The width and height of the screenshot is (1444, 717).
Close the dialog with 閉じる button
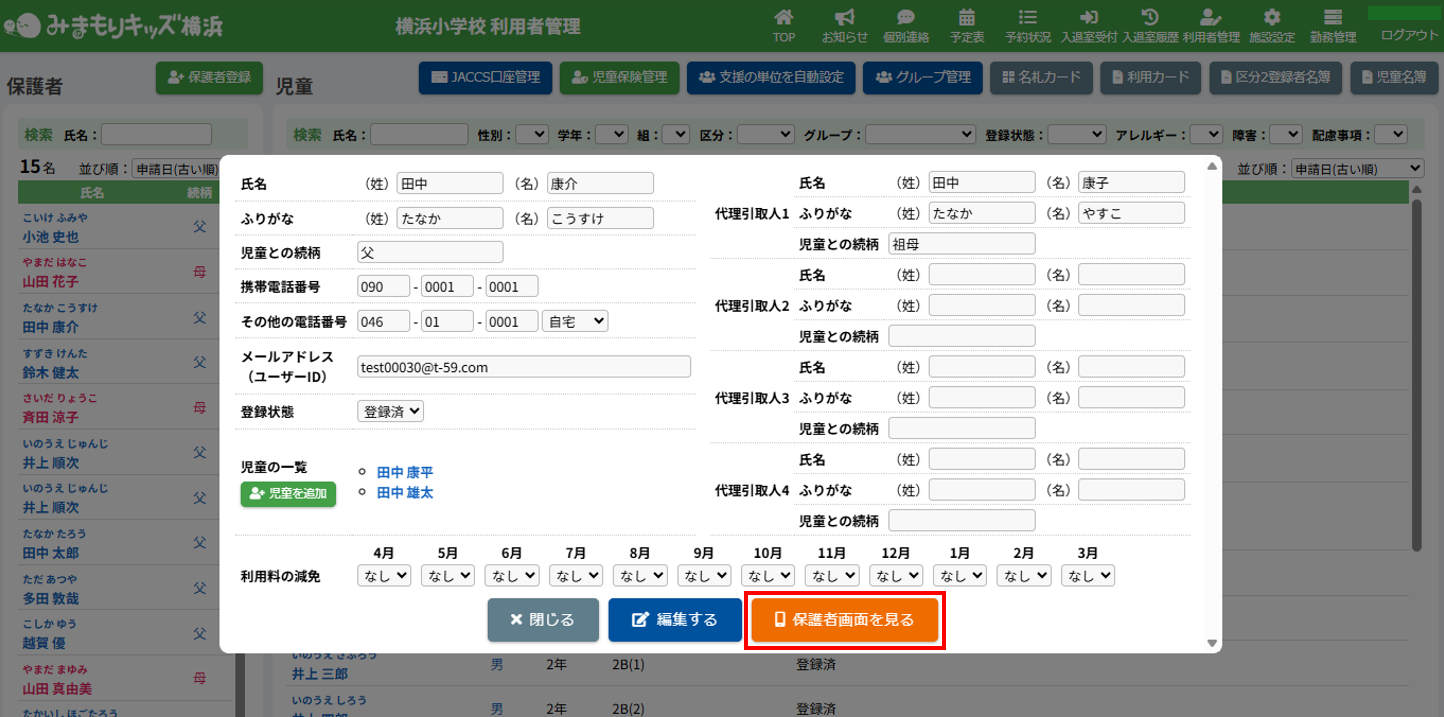point(543,620)
